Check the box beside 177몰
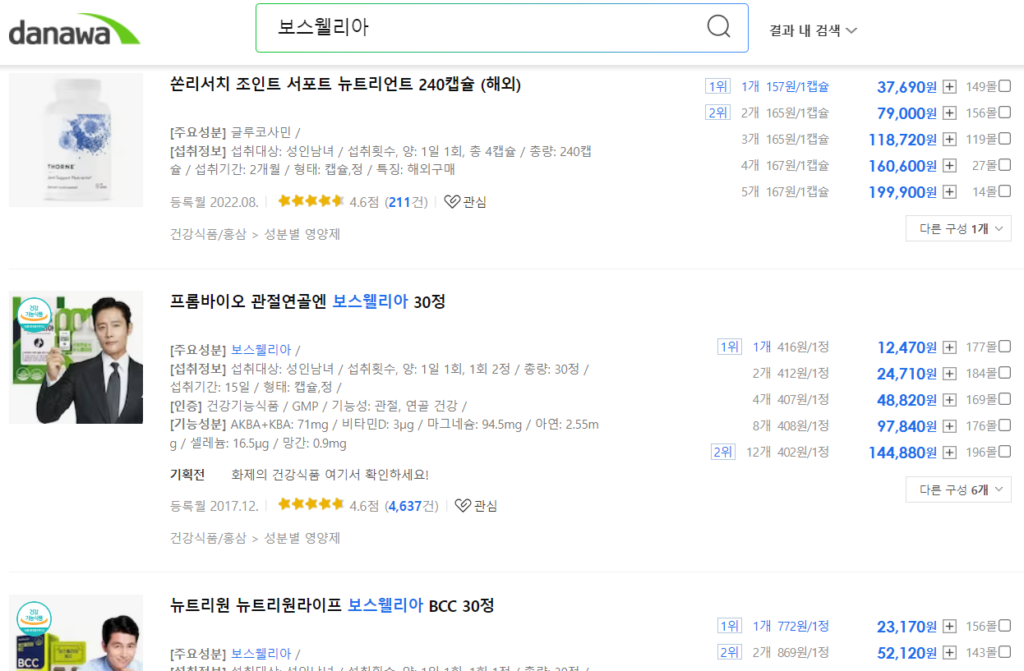 [x=1005, y=346]
